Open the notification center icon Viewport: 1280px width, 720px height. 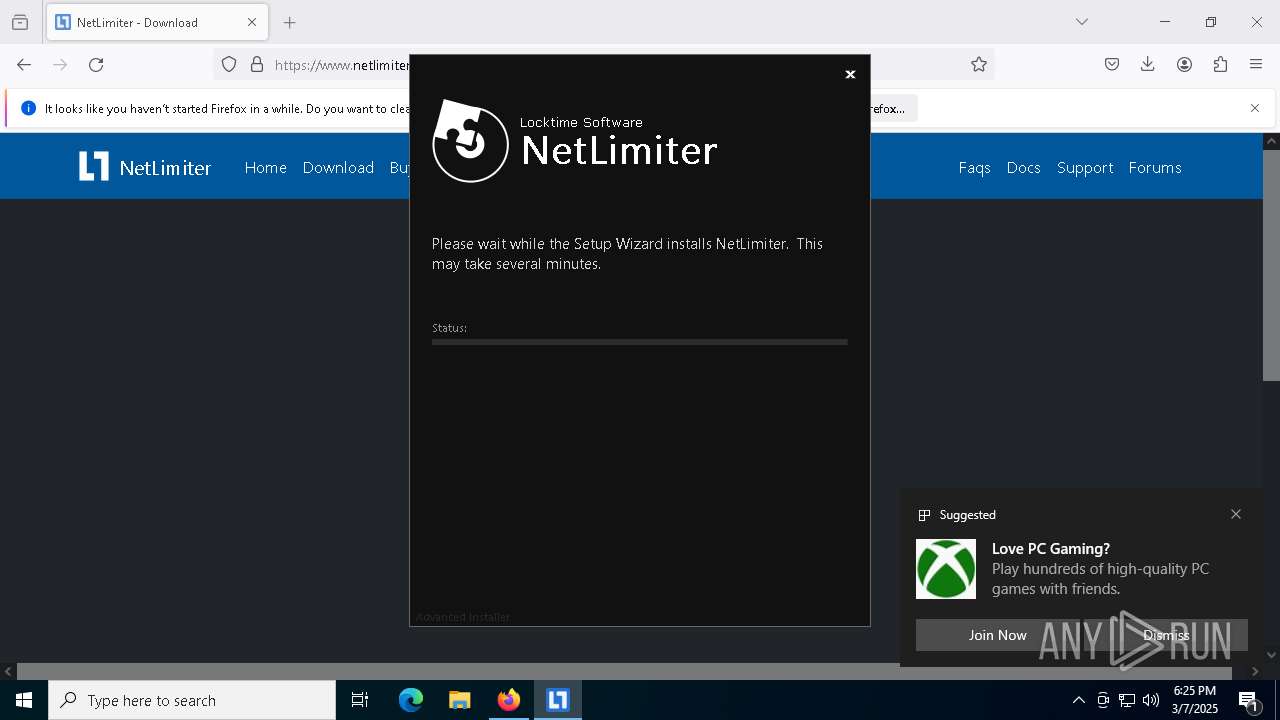coord(1249,700)
